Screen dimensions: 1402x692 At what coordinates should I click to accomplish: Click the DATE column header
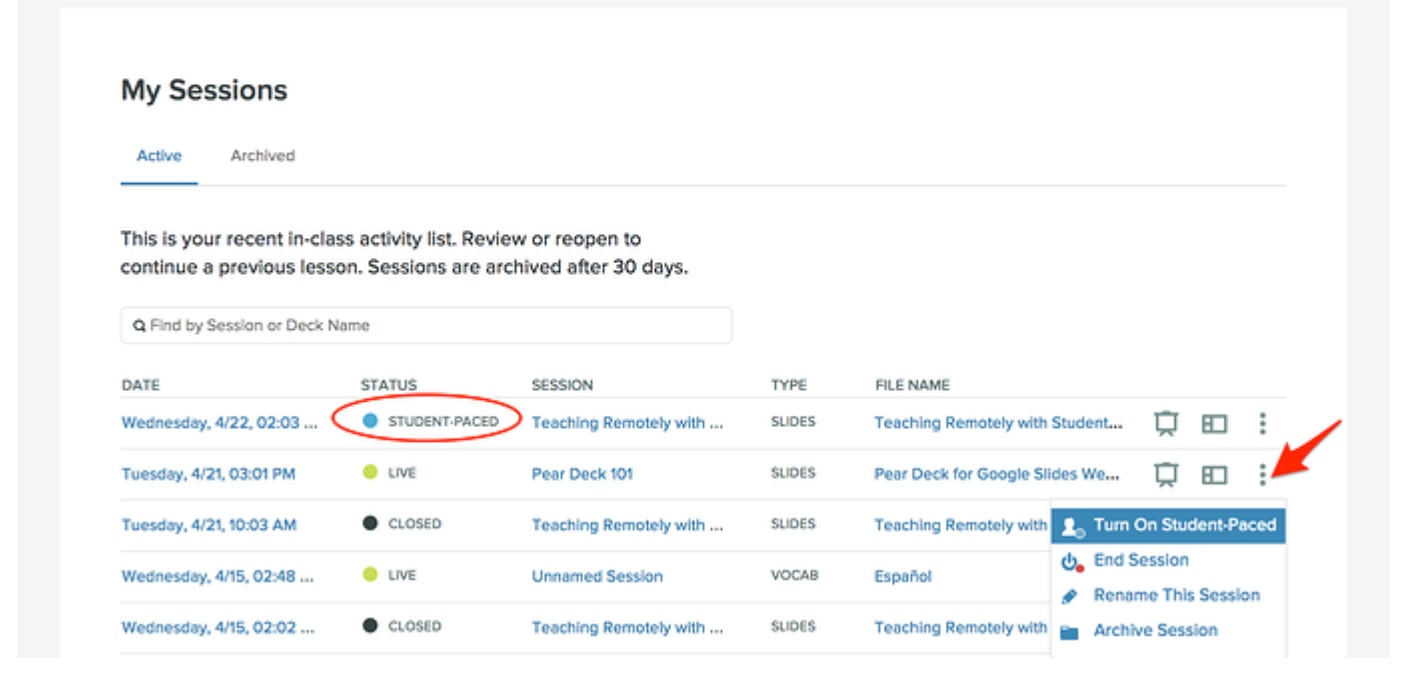(x=140, y=385)
